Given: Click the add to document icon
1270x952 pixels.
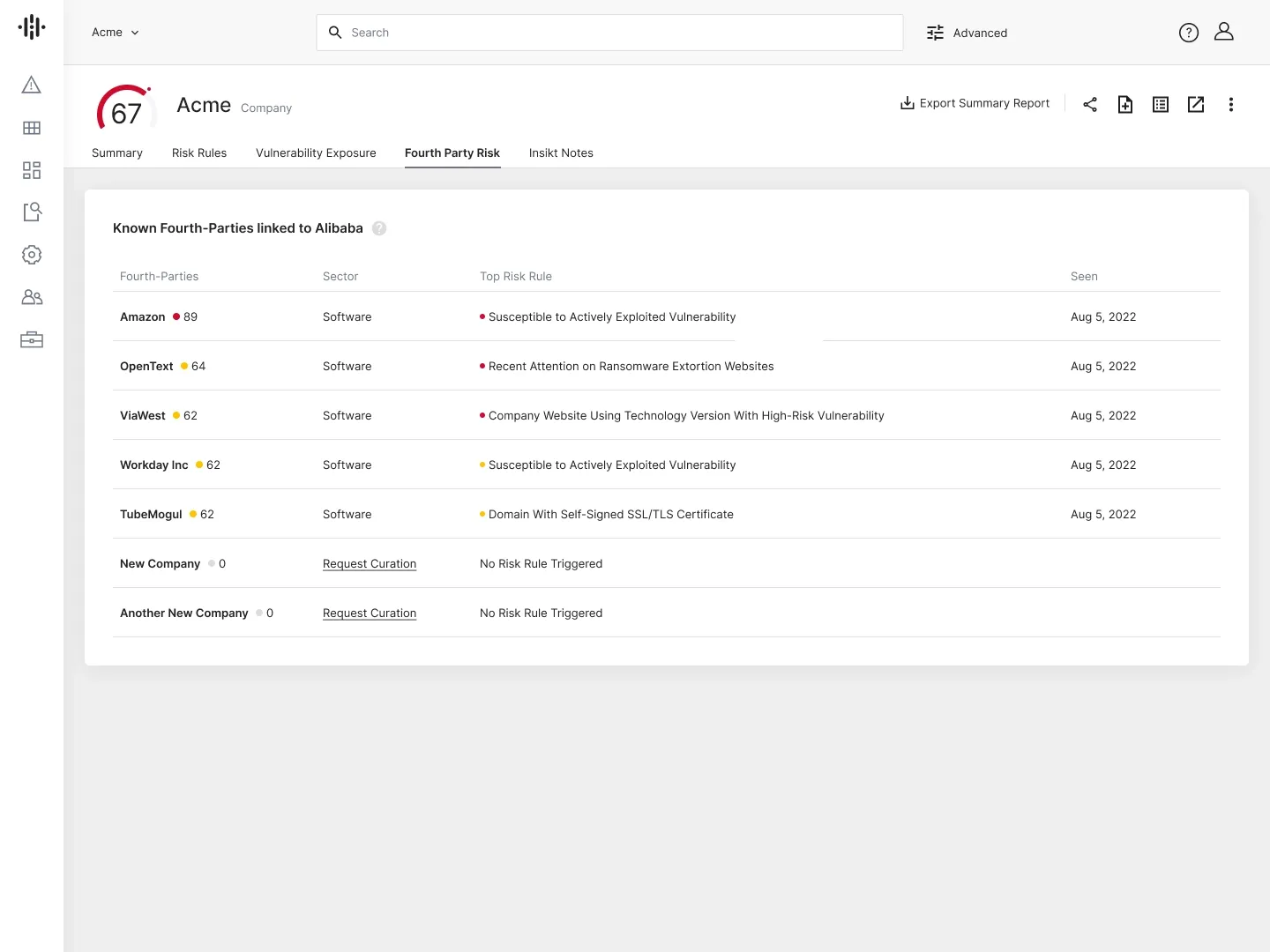Looking at the screenshot, I should tap(1125, 104).
